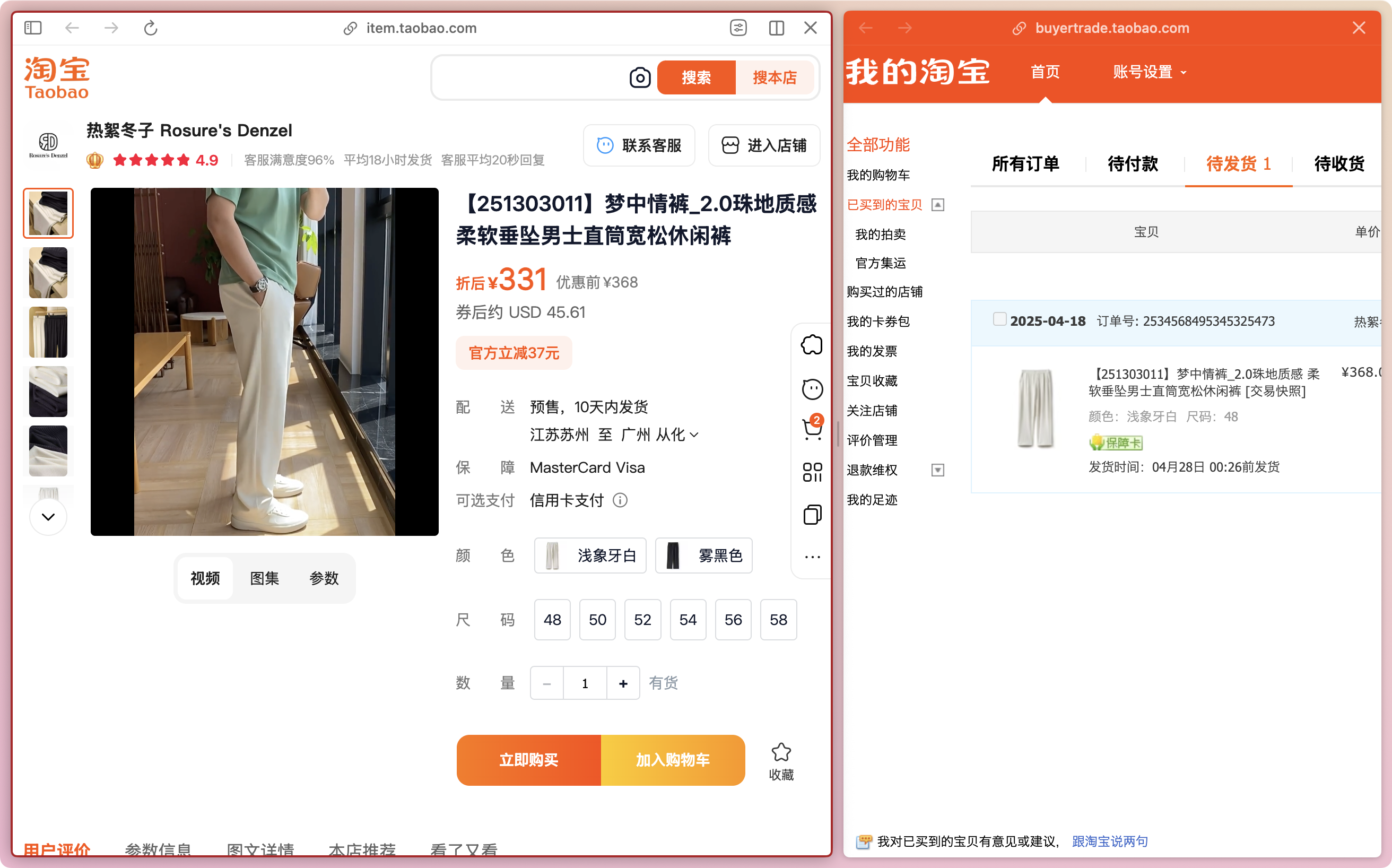Switch to the 待付款 orders tab
1392x868 pixels.
point(1133,164)
